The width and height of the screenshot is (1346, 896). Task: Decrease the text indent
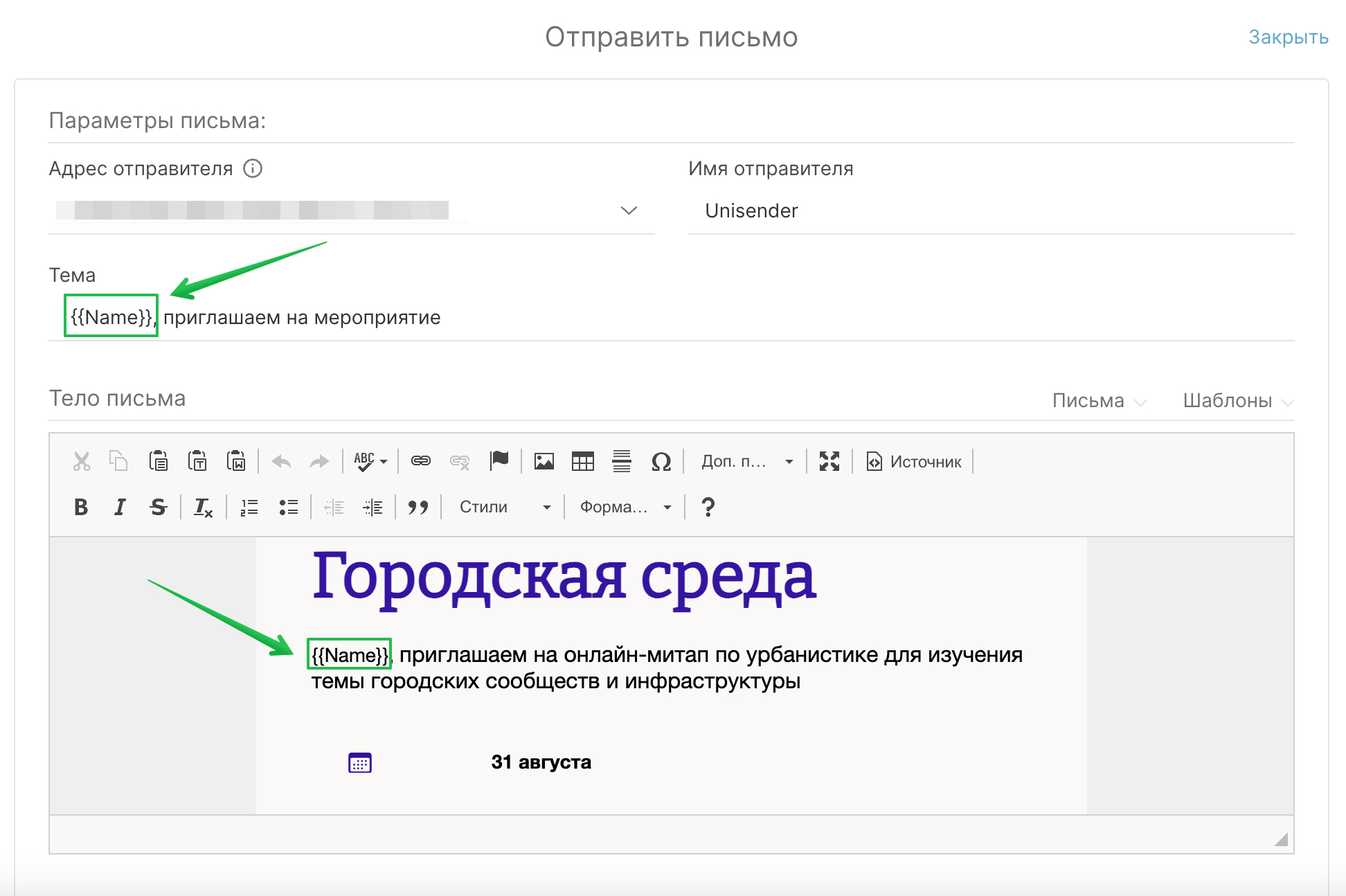[x=334, y=507]
